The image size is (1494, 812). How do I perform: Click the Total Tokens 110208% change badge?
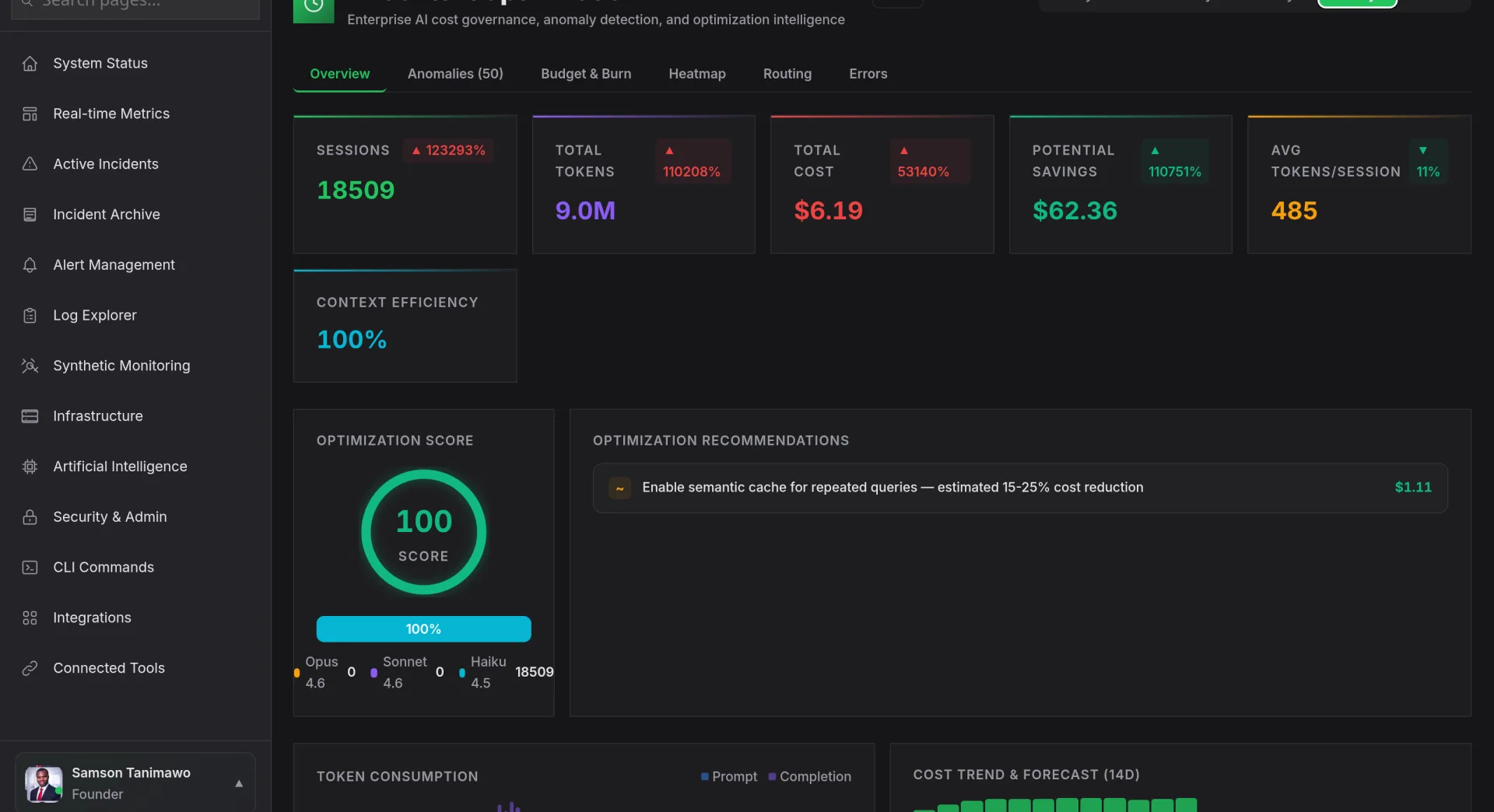pyautogui.click(x=693, y=161)
